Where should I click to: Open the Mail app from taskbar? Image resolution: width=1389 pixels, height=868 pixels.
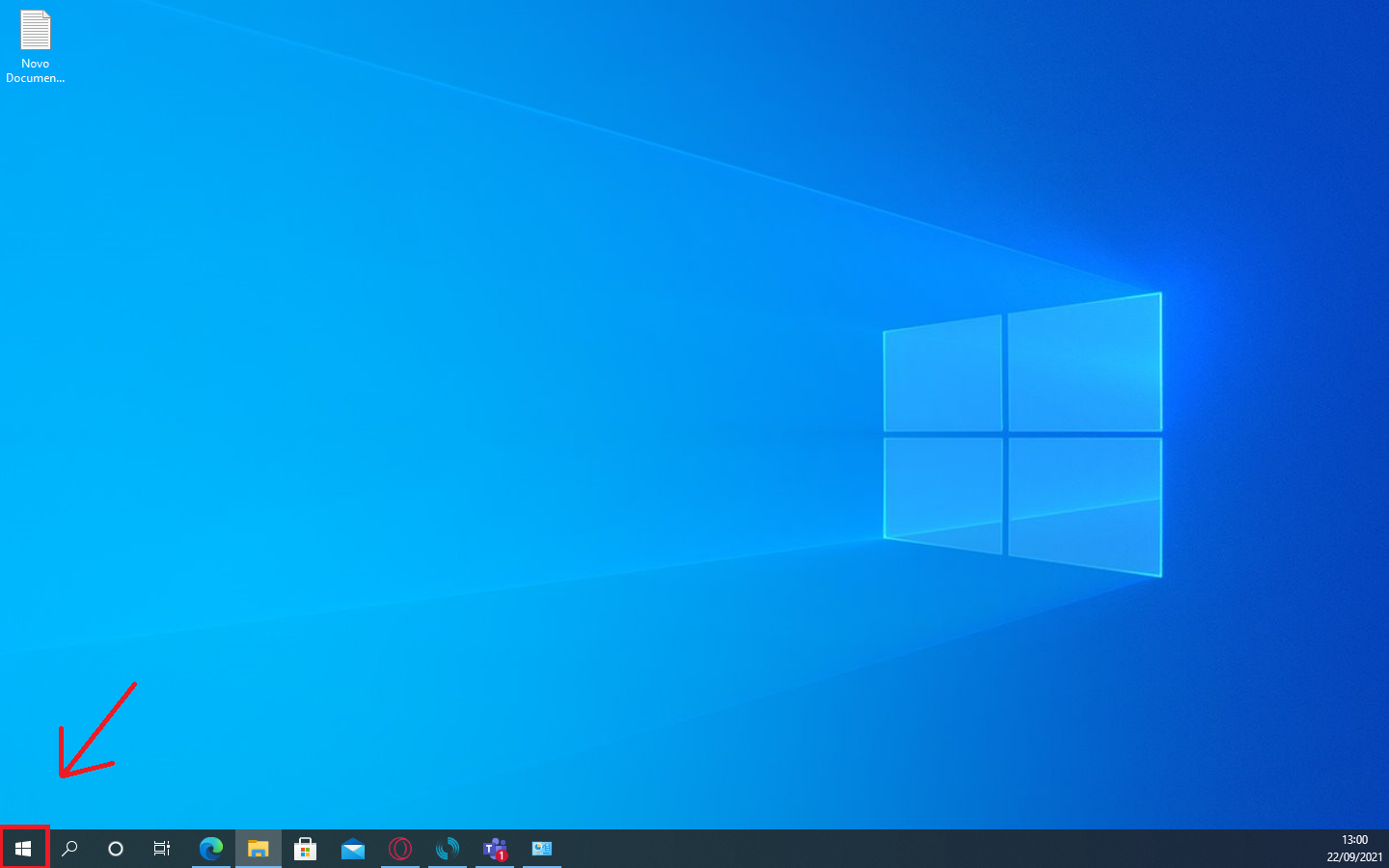coord(353,849)
